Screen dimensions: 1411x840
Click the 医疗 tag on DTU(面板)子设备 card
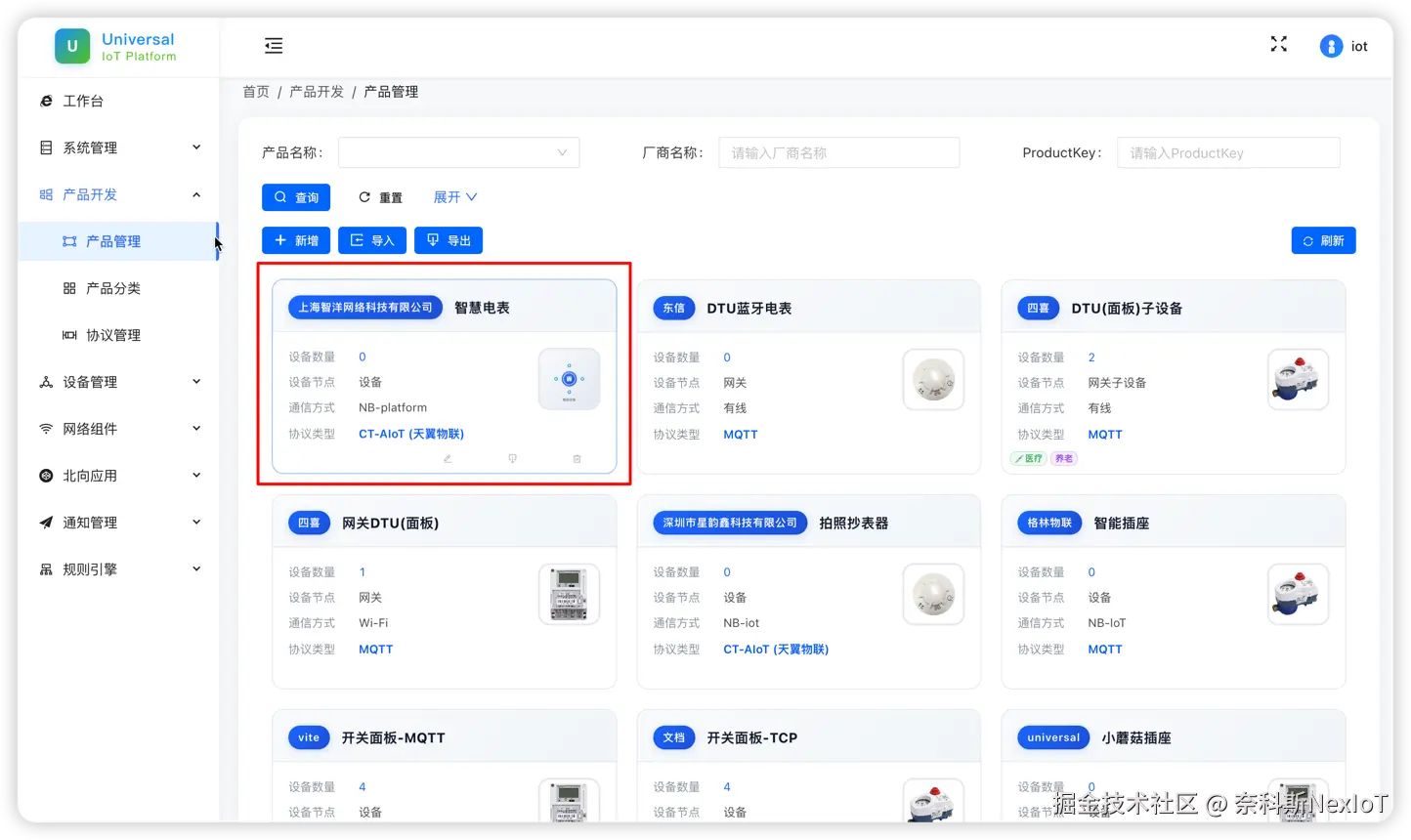(1027, 458)
